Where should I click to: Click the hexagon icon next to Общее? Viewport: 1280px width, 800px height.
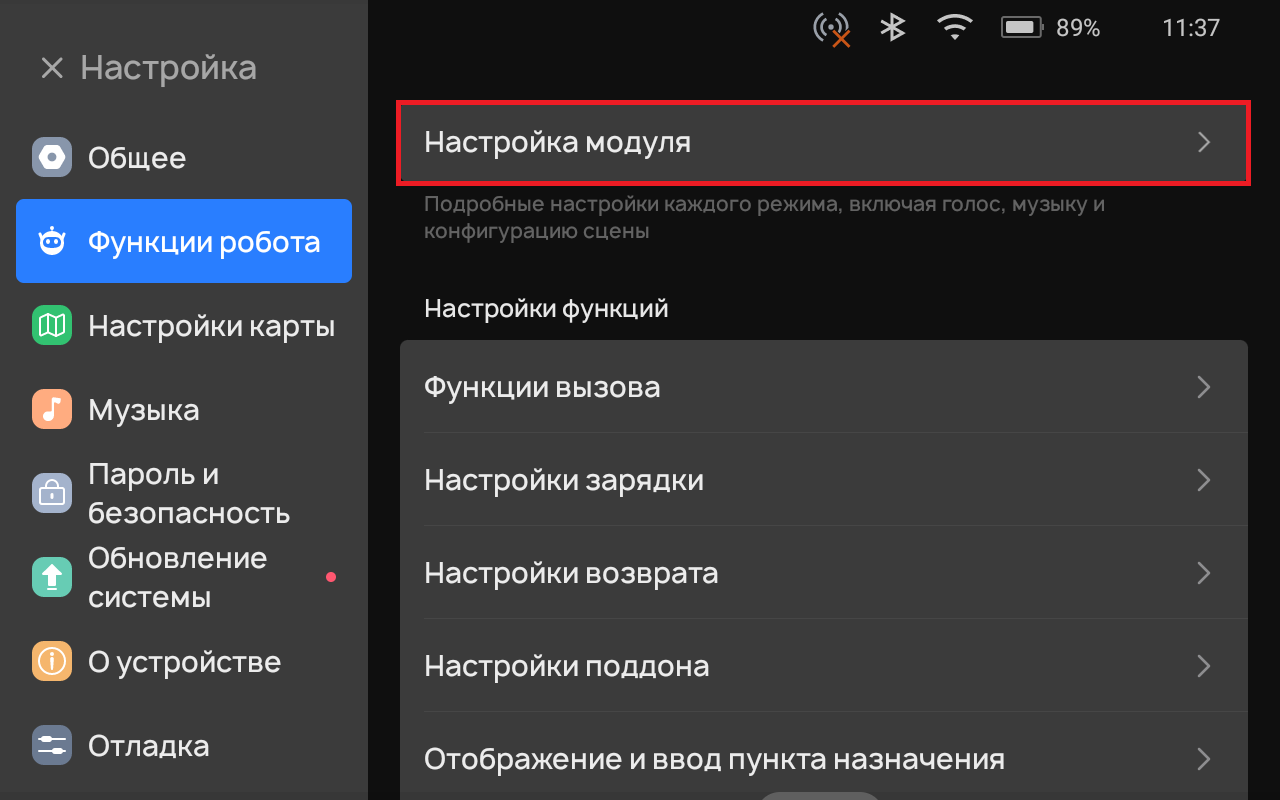[52, 158]
